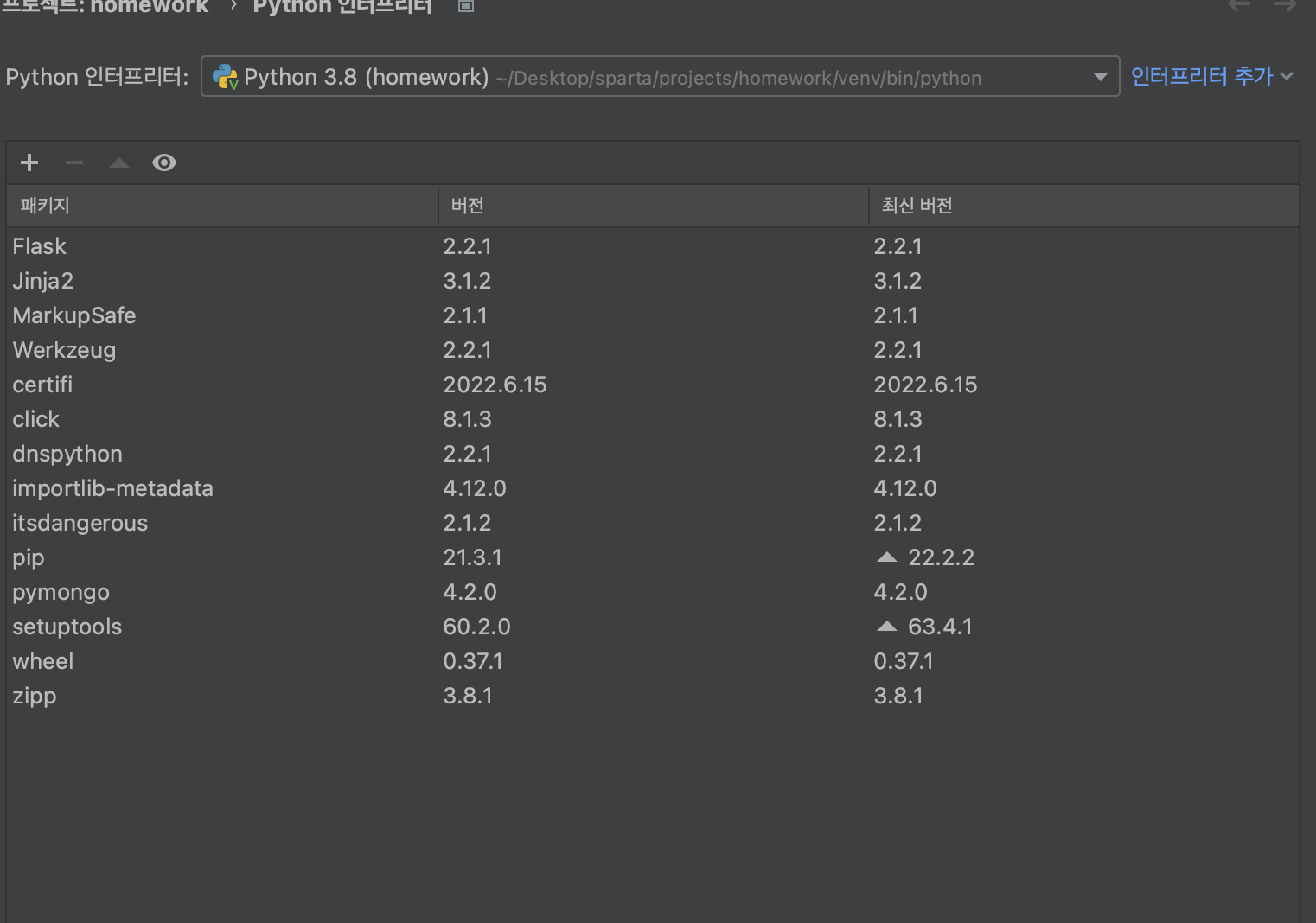Click latest version text 22.2.2 for pip
The width and height of the screenshot is (1316, 923).
coord(942,557)
